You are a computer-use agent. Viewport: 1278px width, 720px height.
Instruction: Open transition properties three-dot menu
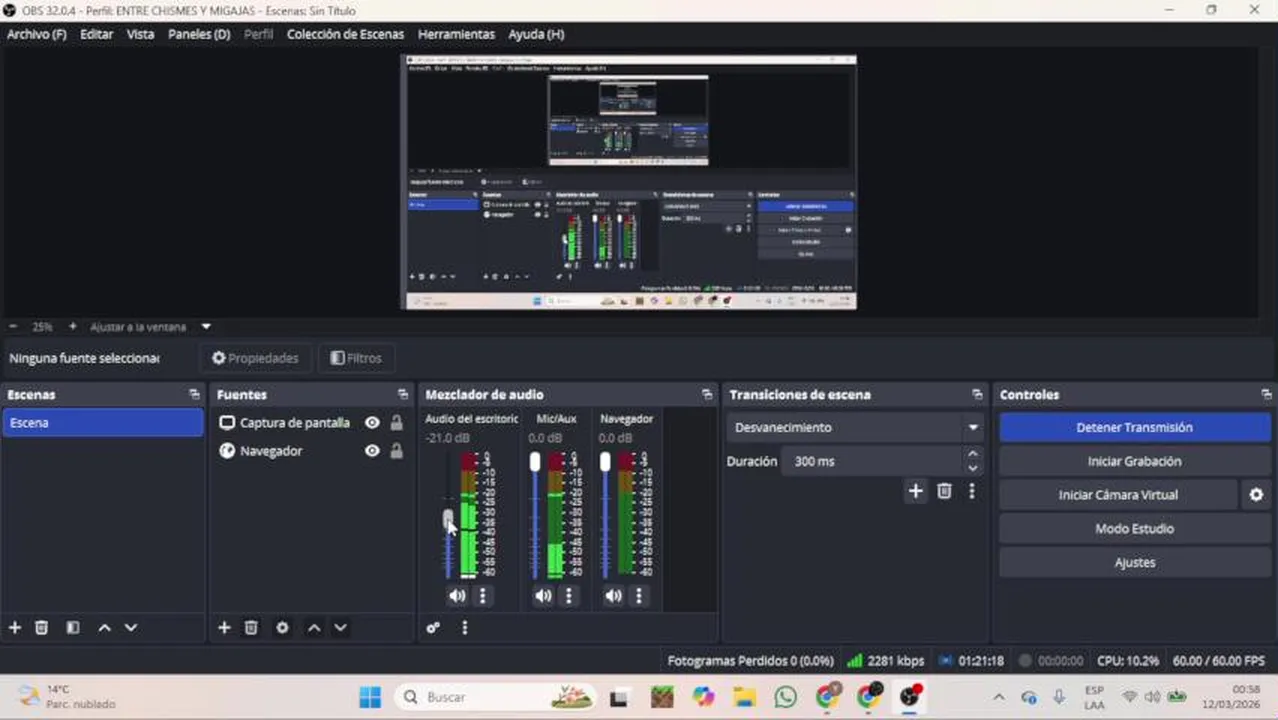click(x=971, y=491)
